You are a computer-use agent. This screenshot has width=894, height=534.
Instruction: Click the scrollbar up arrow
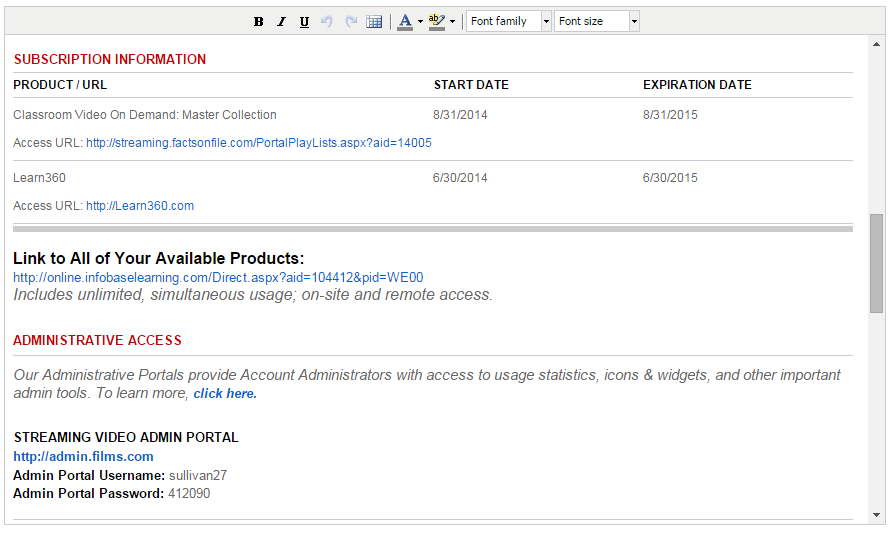876,44
